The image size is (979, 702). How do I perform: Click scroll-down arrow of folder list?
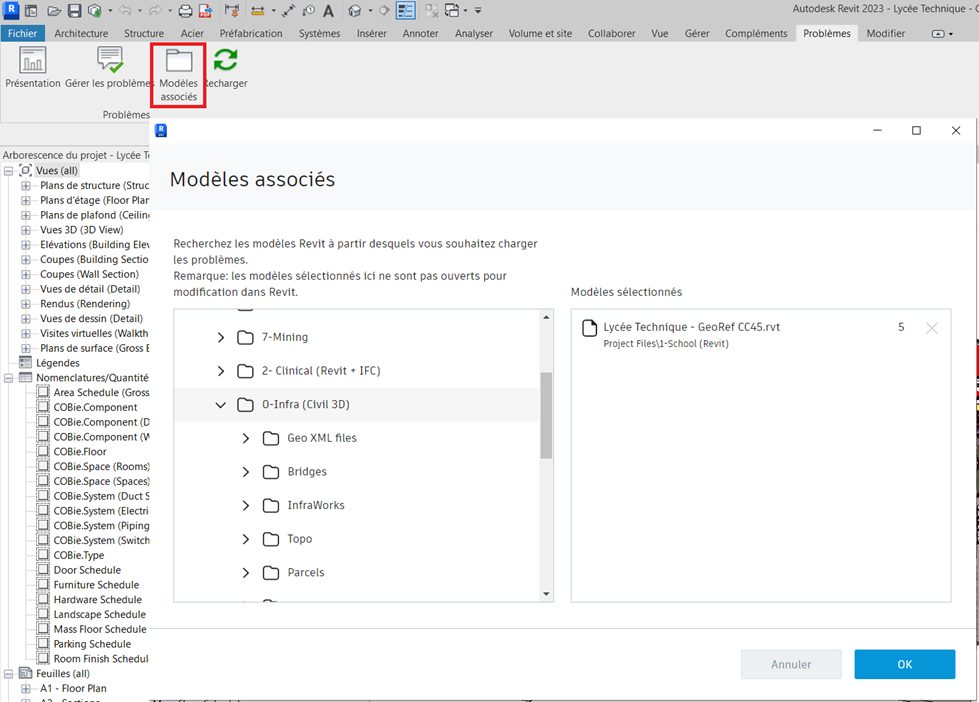point(546,594)
